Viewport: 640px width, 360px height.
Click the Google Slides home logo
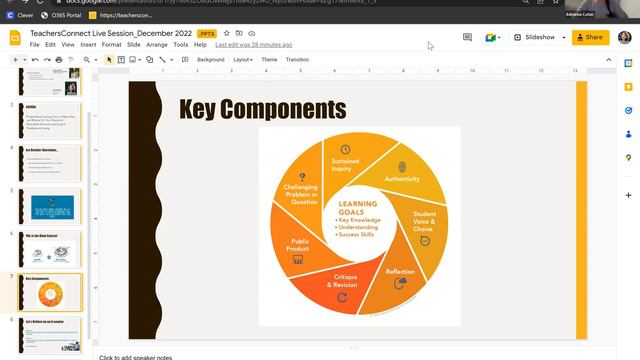click(x=15, y=38)
